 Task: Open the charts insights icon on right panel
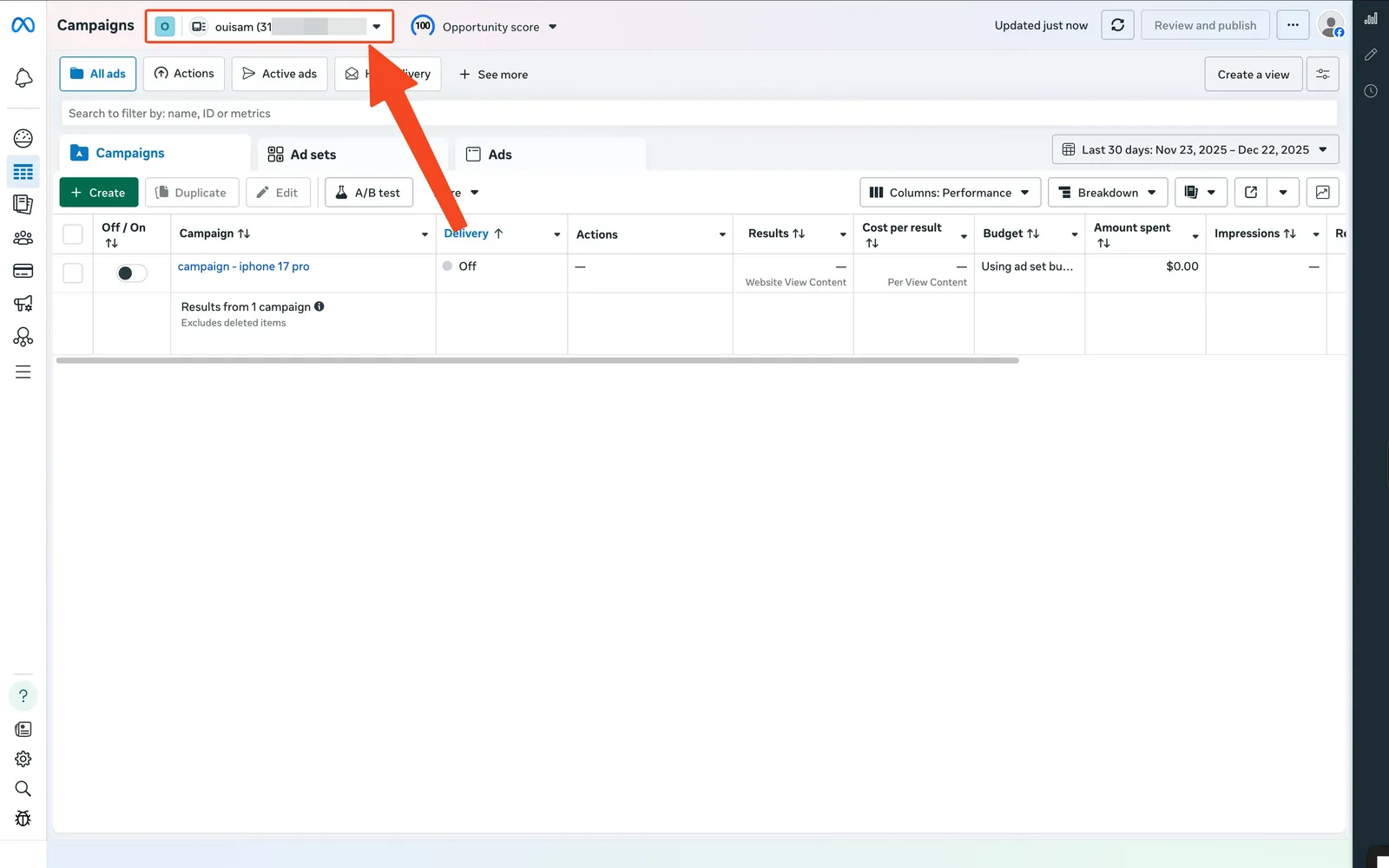point(1372,17)
